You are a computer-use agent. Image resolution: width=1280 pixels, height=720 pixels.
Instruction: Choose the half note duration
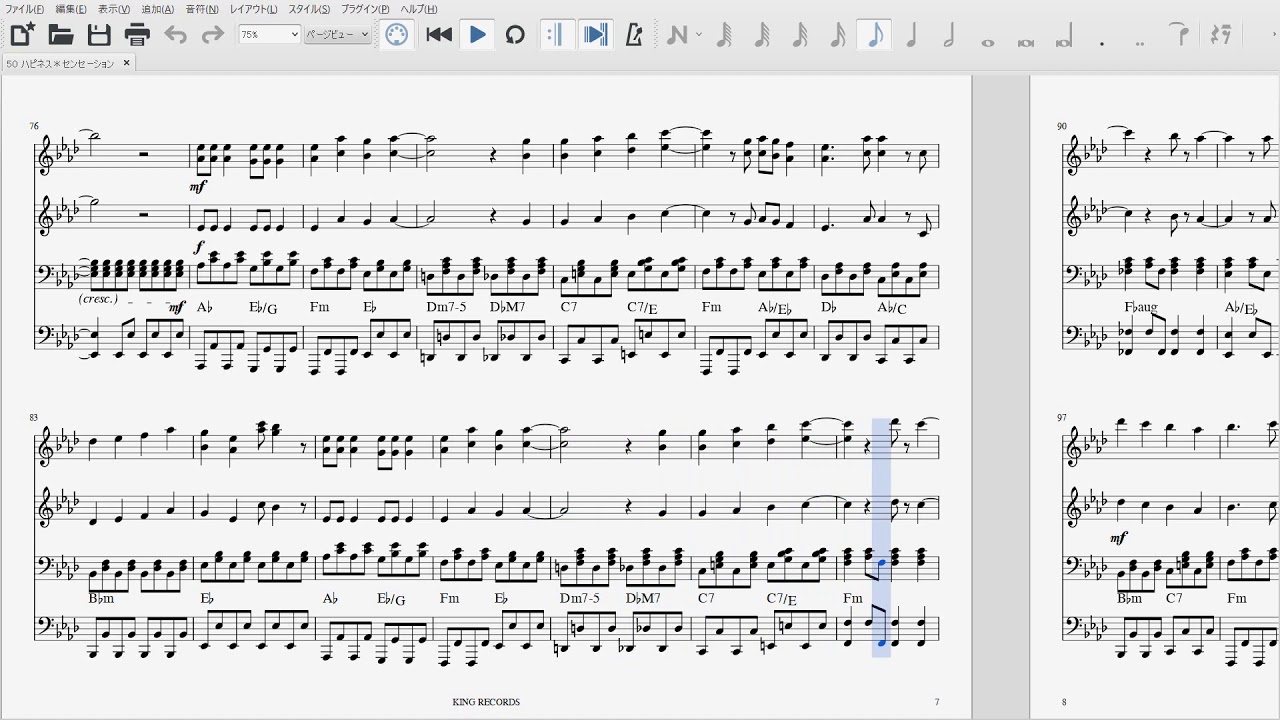tap(949, 35)
